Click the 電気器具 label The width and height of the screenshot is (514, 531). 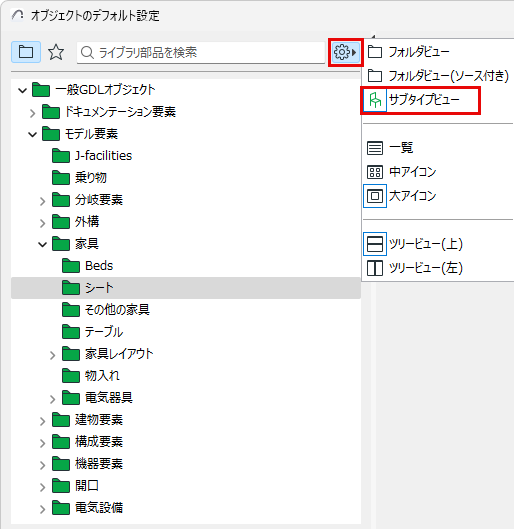coord(109,398)
